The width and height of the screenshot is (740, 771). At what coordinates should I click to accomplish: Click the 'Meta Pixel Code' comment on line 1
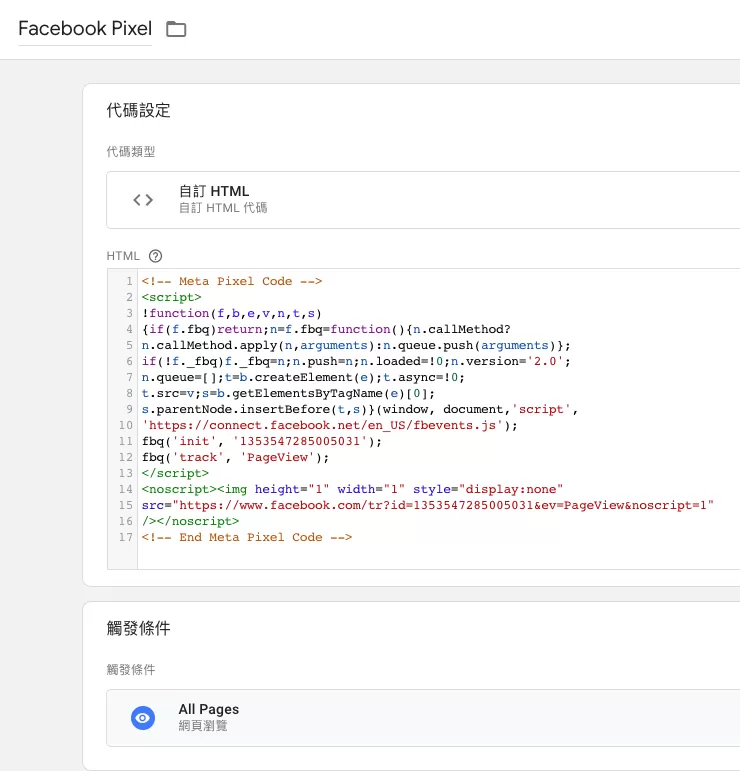(x=232, y=281)
